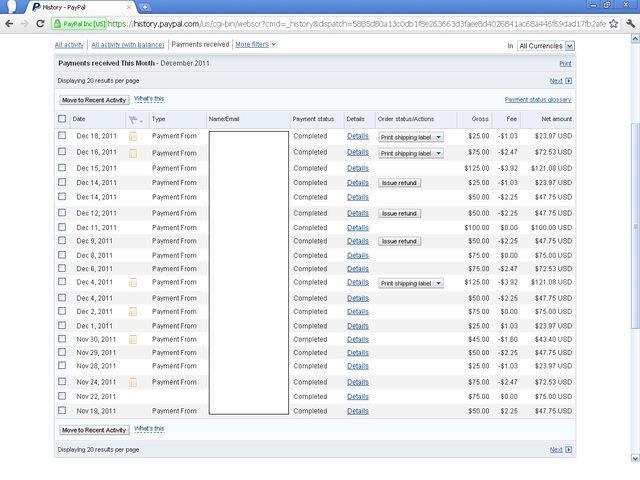The image size is (640, 480).
Task: Open the All Currencies dropdown
Action: click(546, 46)
